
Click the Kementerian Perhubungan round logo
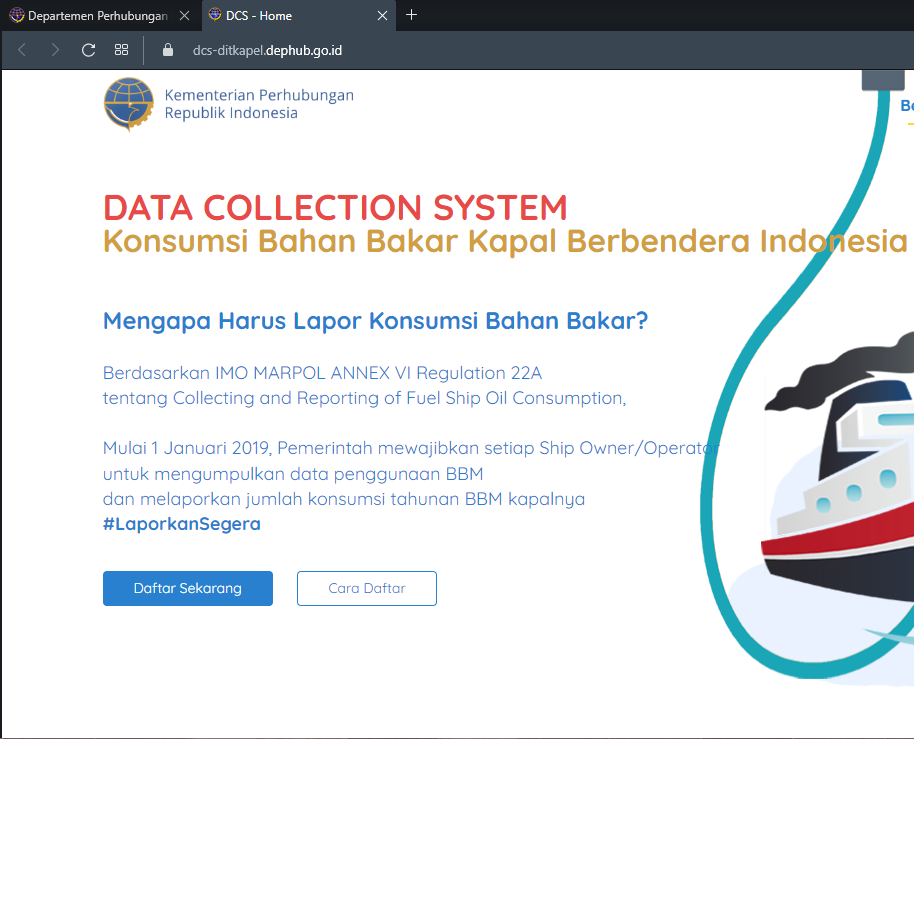(128, 104)
